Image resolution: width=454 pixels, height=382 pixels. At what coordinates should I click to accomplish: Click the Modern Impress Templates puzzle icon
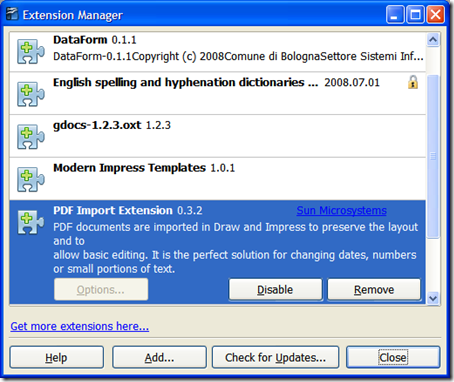point(31,179)
